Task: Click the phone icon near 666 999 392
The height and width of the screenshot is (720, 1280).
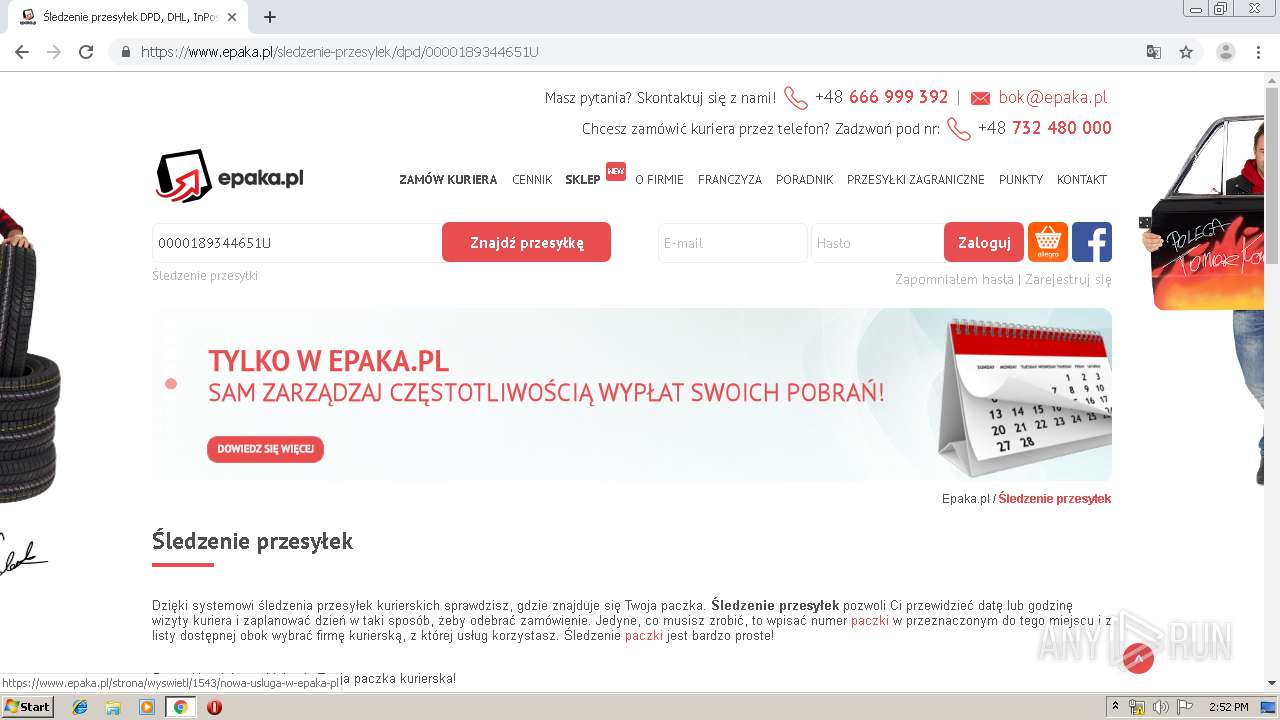Action: (x=796, y=98)
